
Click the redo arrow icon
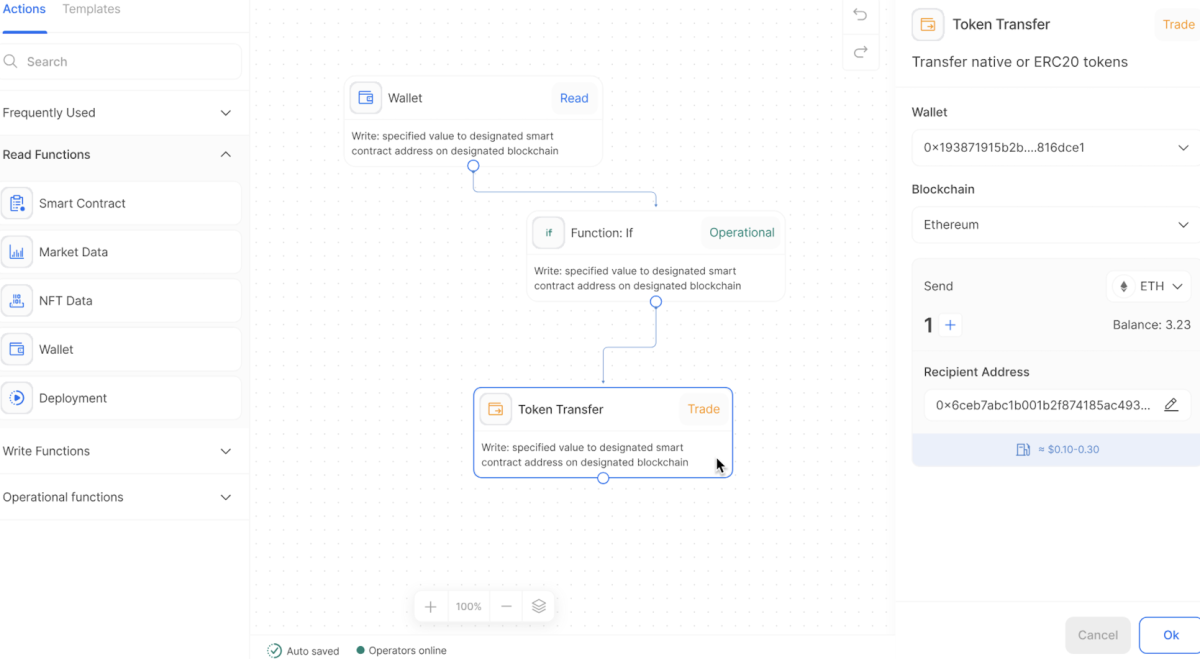coord(860,52)
